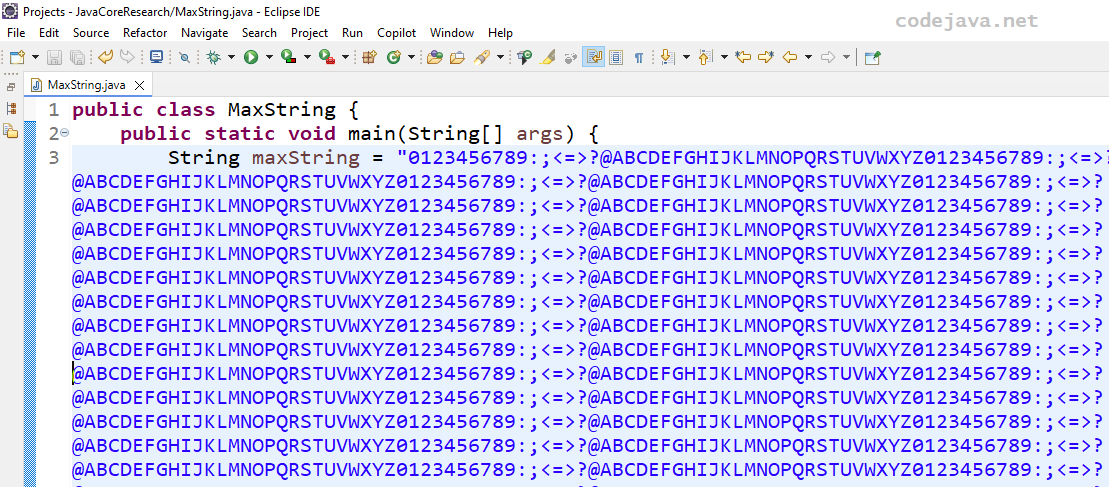Open the Refactor menu
Viewport: 1109px width, 487px height.
point(145,33)
